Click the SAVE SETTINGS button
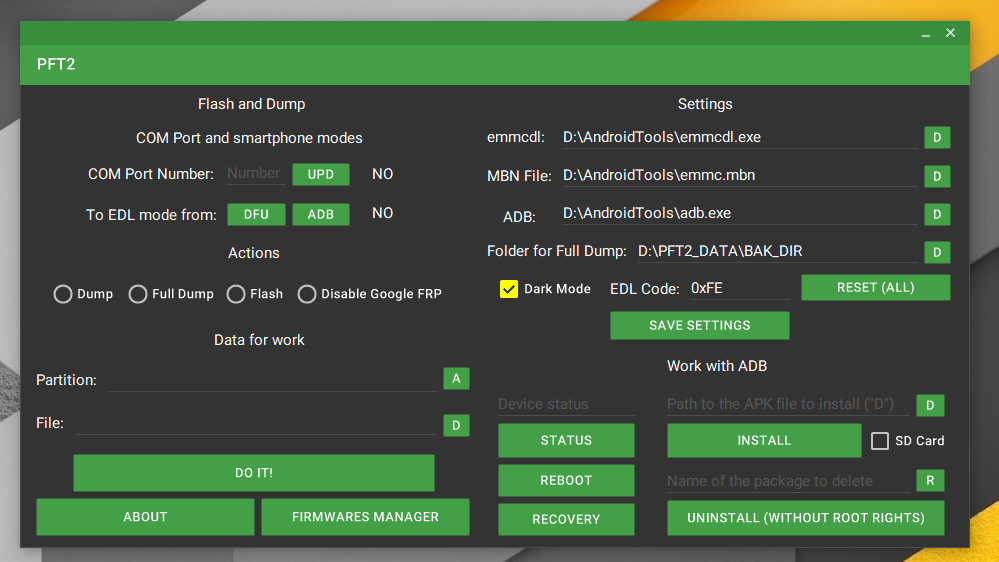The height and width of the screenshot is (562, 999). (699, 325)
